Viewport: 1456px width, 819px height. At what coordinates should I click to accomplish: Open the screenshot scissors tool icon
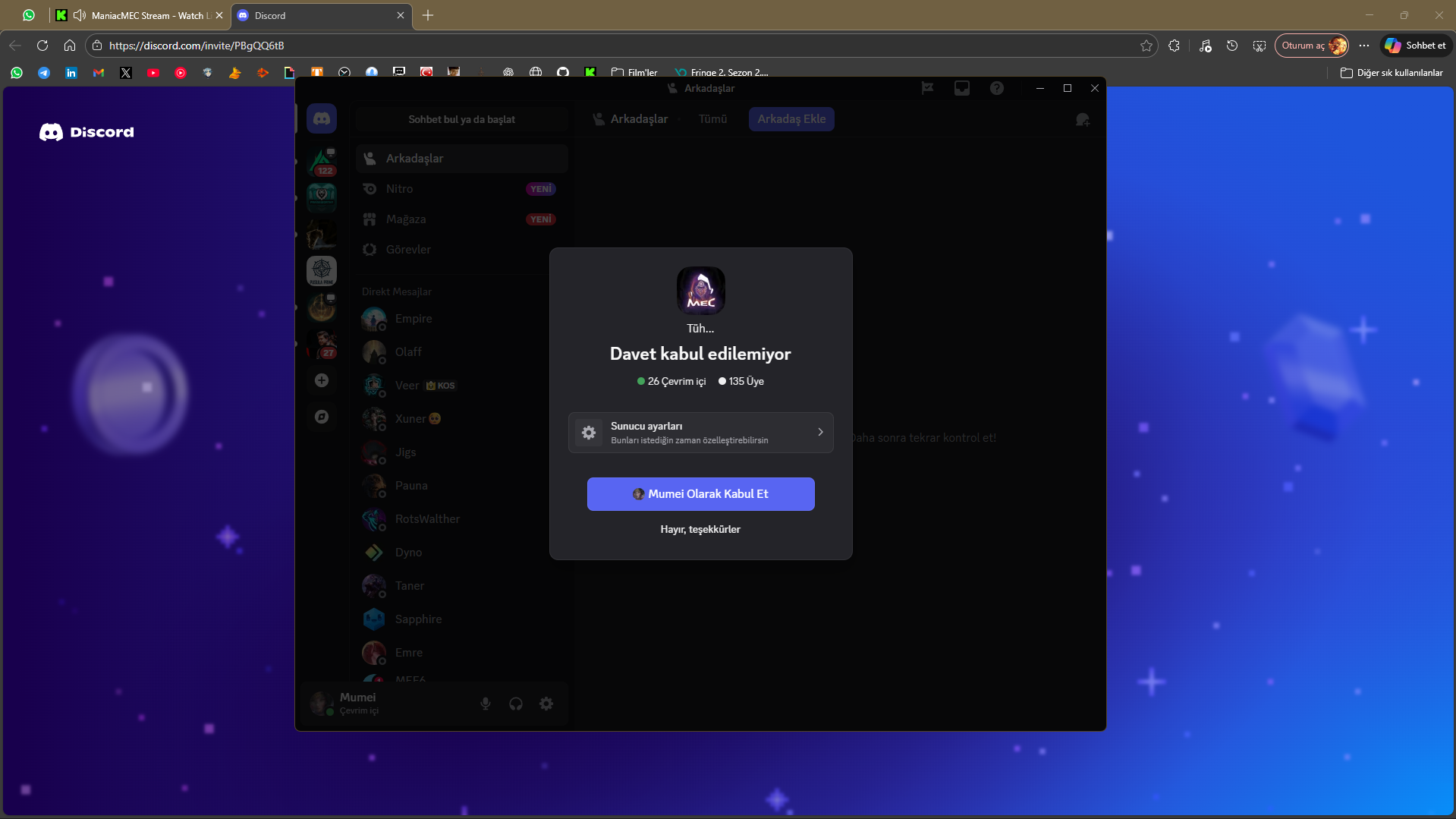[1259, 46]
